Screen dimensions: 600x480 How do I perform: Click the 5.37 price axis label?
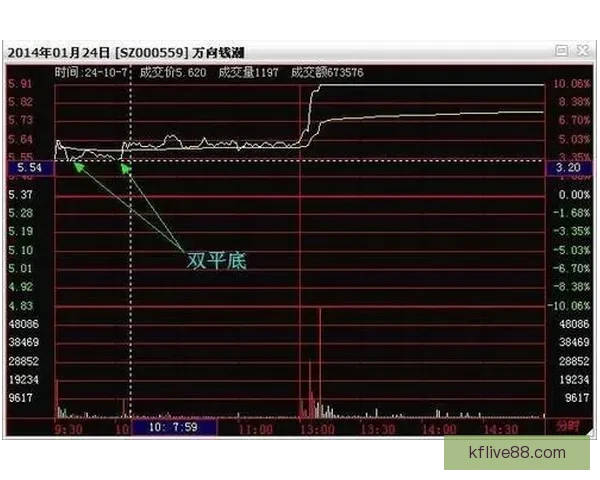[x=21, y=194]
